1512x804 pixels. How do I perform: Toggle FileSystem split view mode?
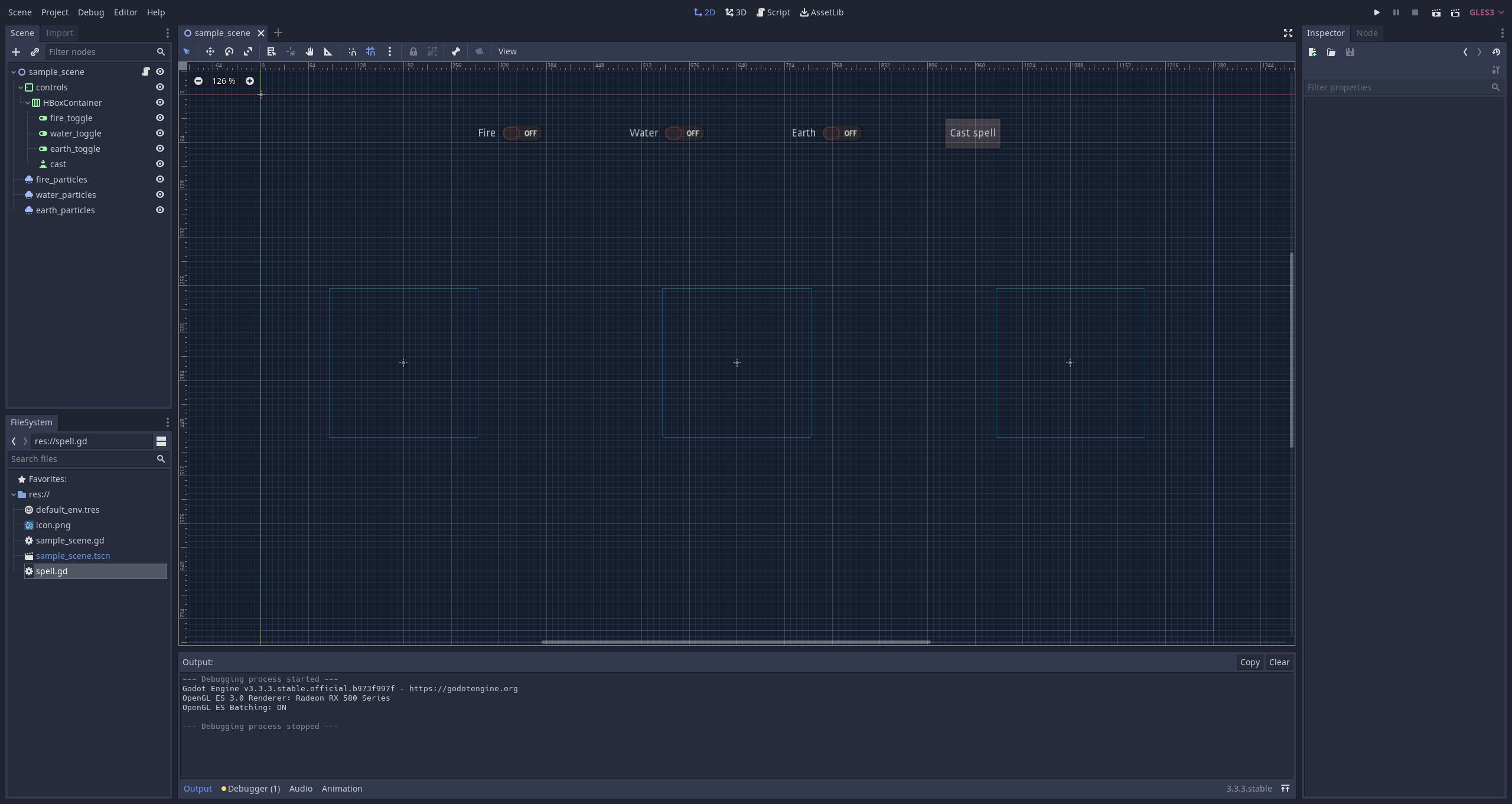[x=161, y=441]
